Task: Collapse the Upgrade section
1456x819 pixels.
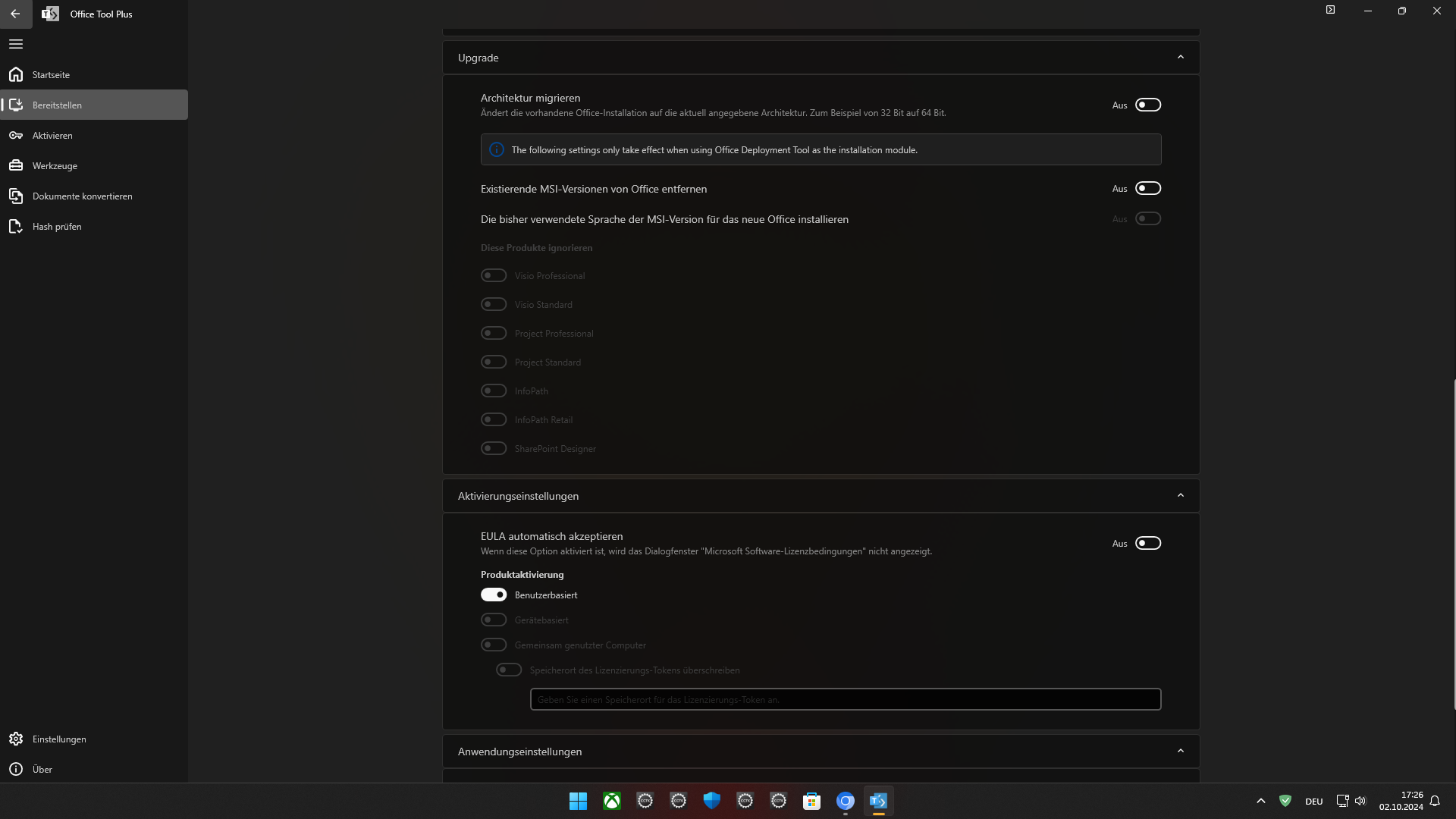Action: tap(1180, 57)
